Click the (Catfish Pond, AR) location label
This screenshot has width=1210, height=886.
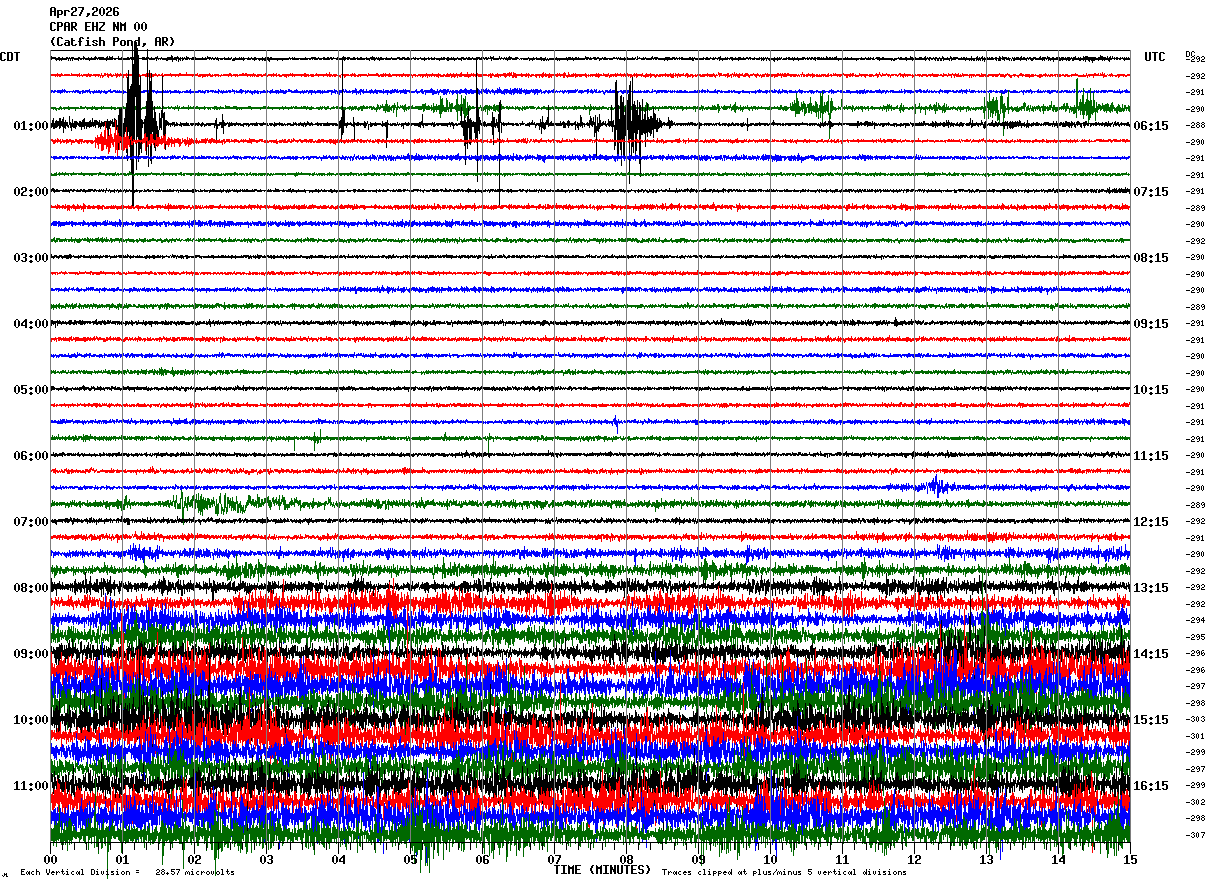(112, 42)
